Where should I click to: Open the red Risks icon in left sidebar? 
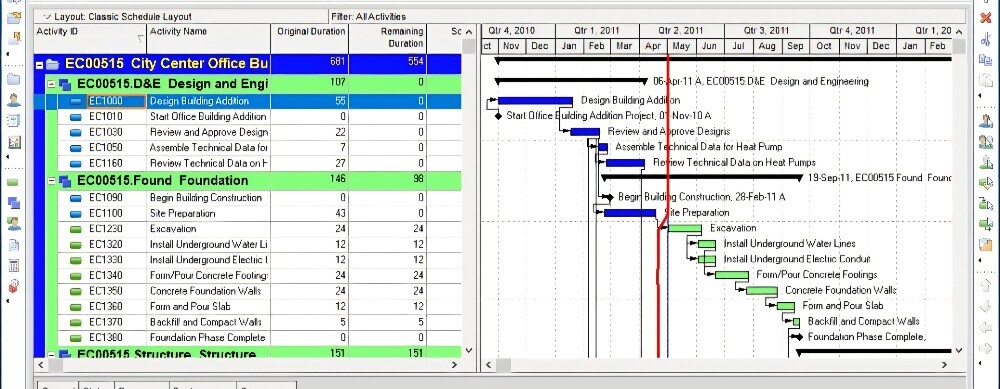tap(13, 286)
